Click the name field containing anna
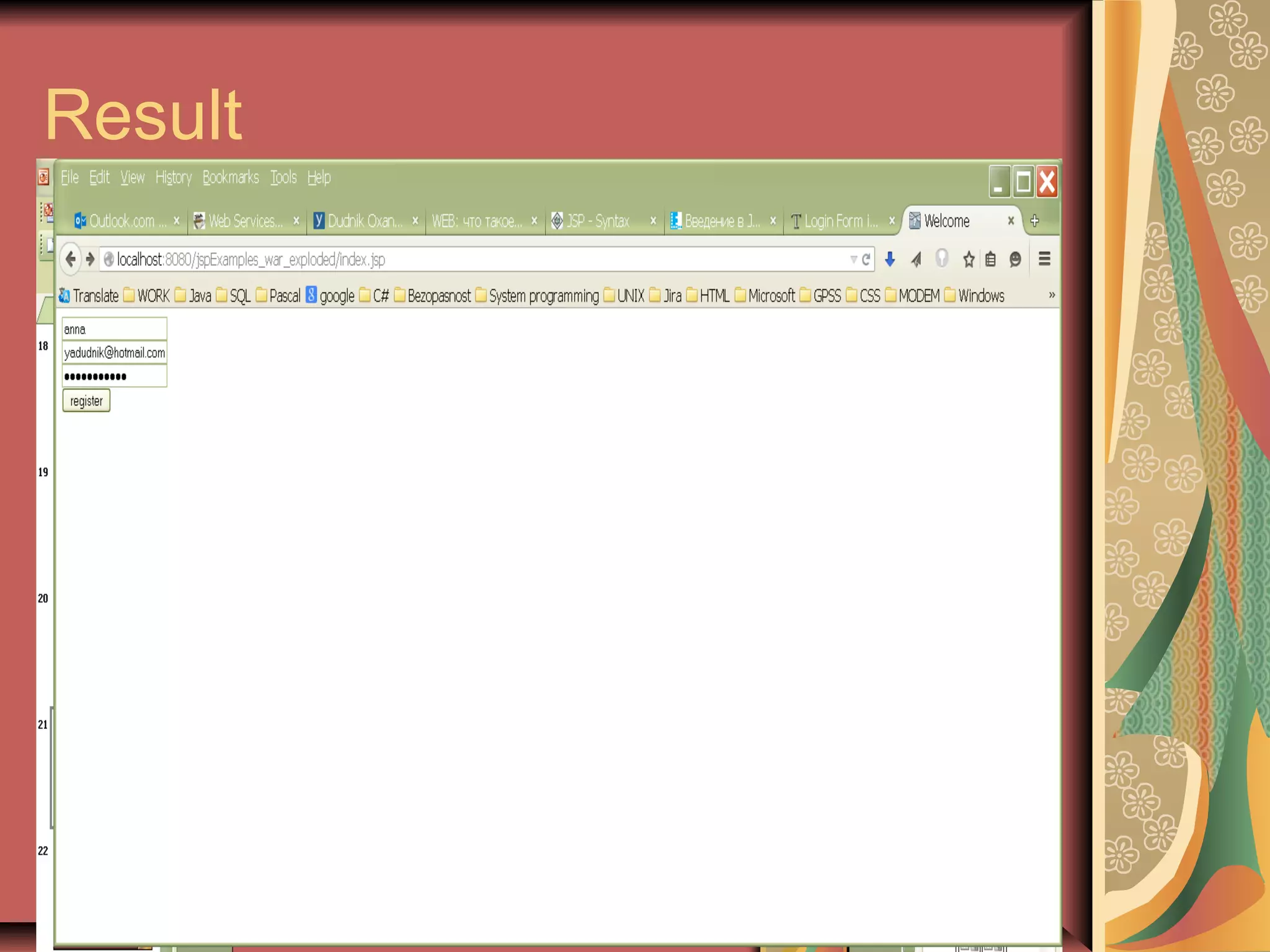Viewport: 1270px width, 952px height. click(114, 329)
